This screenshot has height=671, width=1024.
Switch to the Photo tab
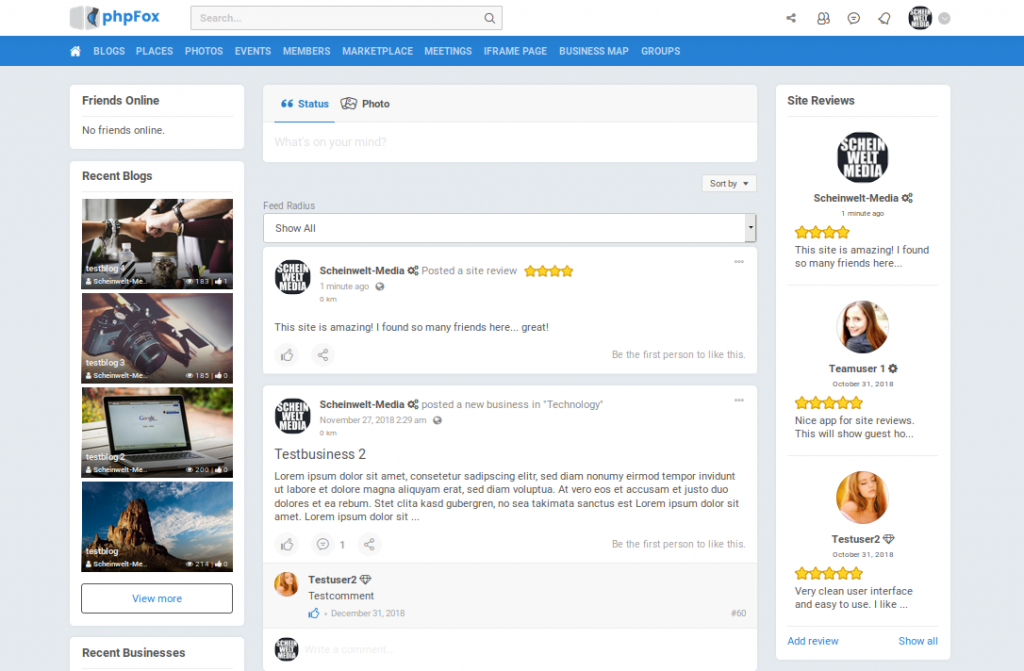(365, 103)
